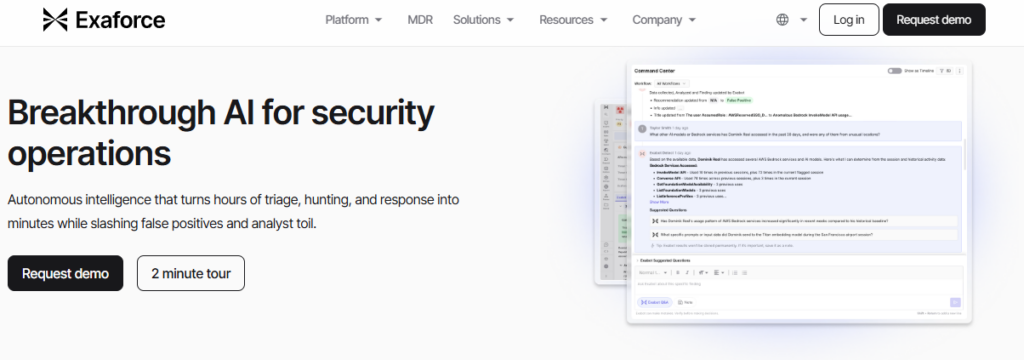Open the Resources dropdown
1024x360 pixels.
pos(573,20)
